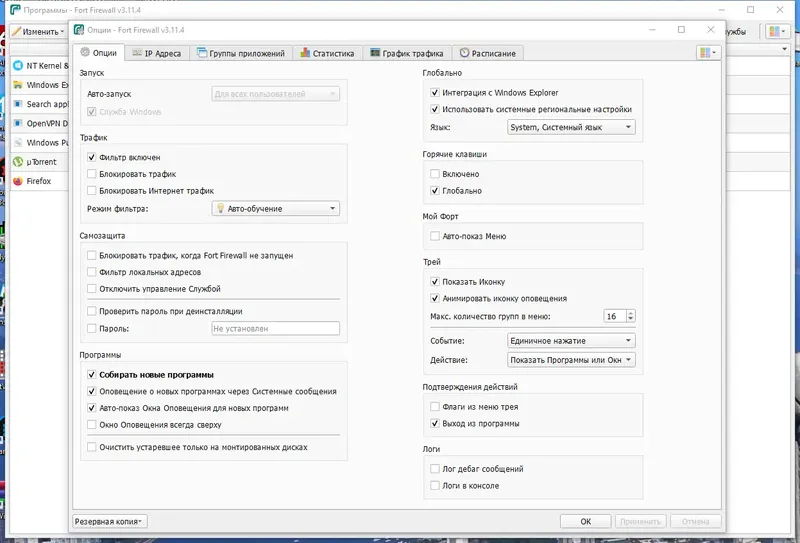Open the colored grid menu button in Options window
The image size is (800, 543).
click(x=708, y=53)
